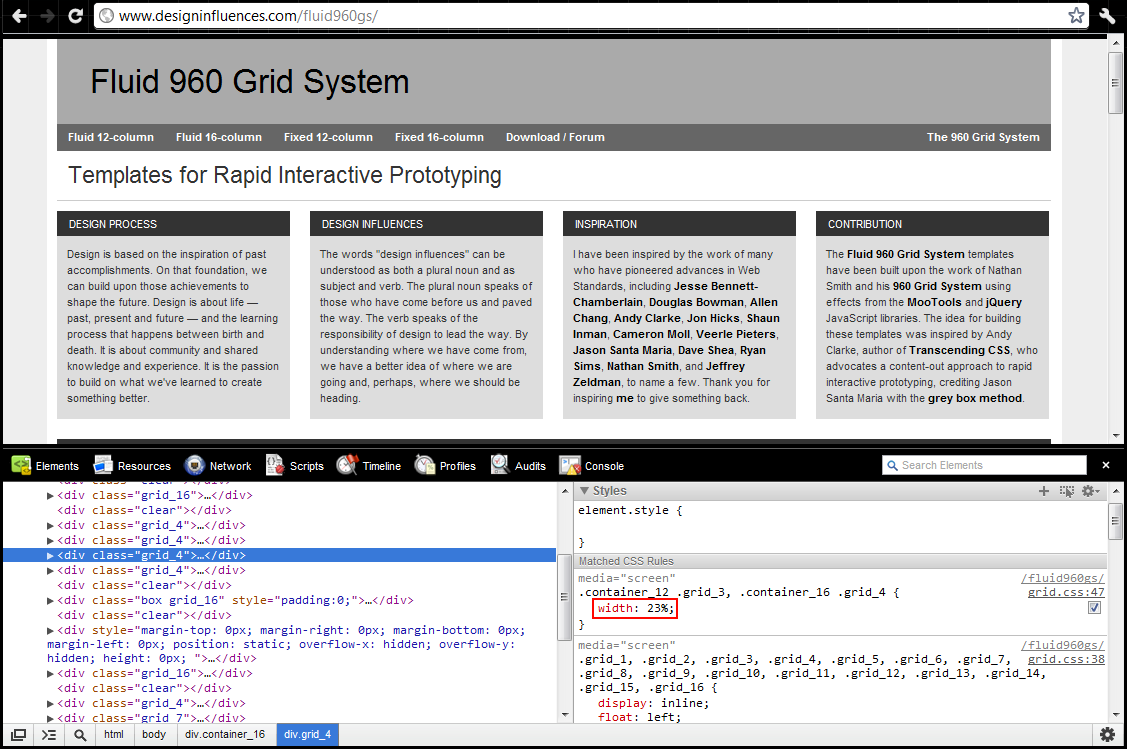Select the div.container_16 breadcrumb
Screen dimensions: 1127x749
pos(225,735)
